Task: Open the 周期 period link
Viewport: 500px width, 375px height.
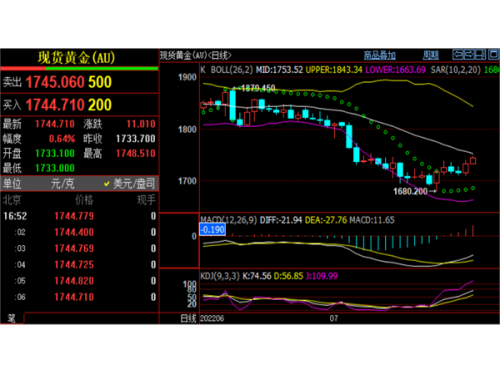Action: (431, 55)
